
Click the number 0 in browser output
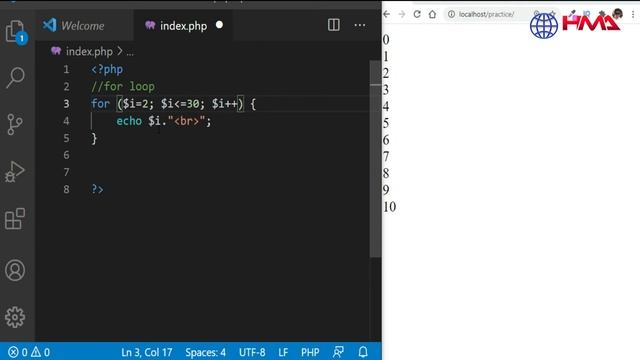click(386, 40)
